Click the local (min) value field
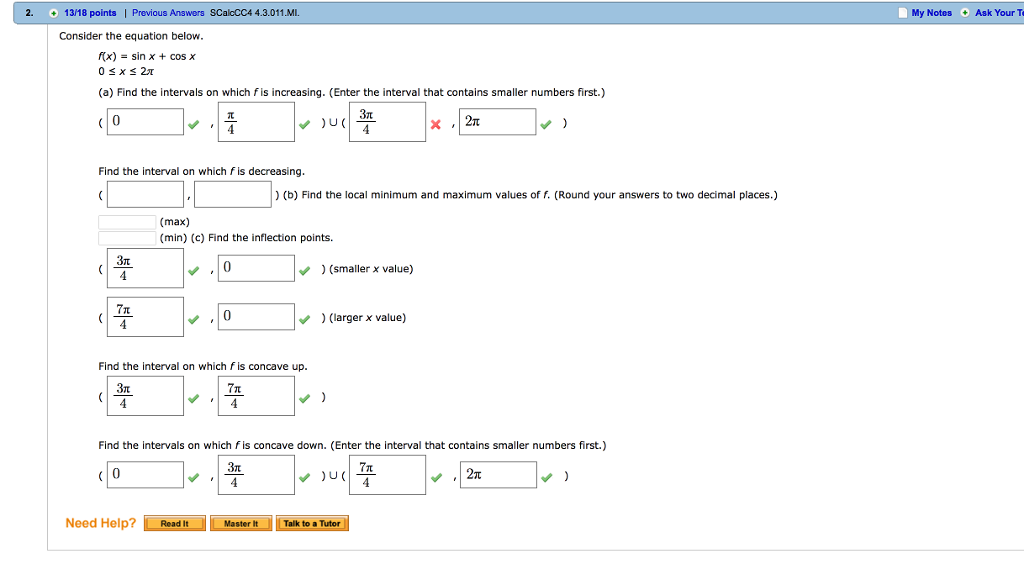Viewport: 1024px width, 564px height. [x=127, y=238]
